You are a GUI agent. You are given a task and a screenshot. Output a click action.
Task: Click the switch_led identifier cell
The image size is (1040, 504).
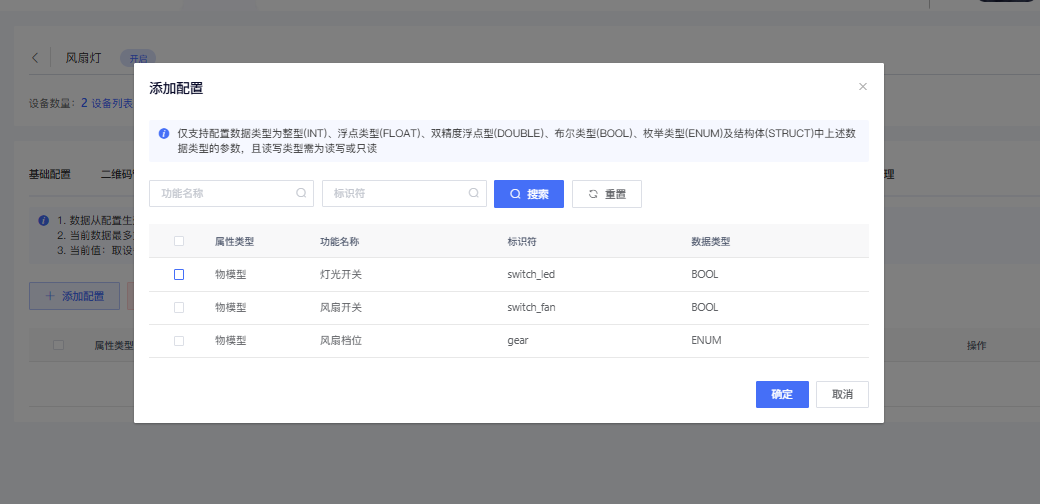(531, 274)
